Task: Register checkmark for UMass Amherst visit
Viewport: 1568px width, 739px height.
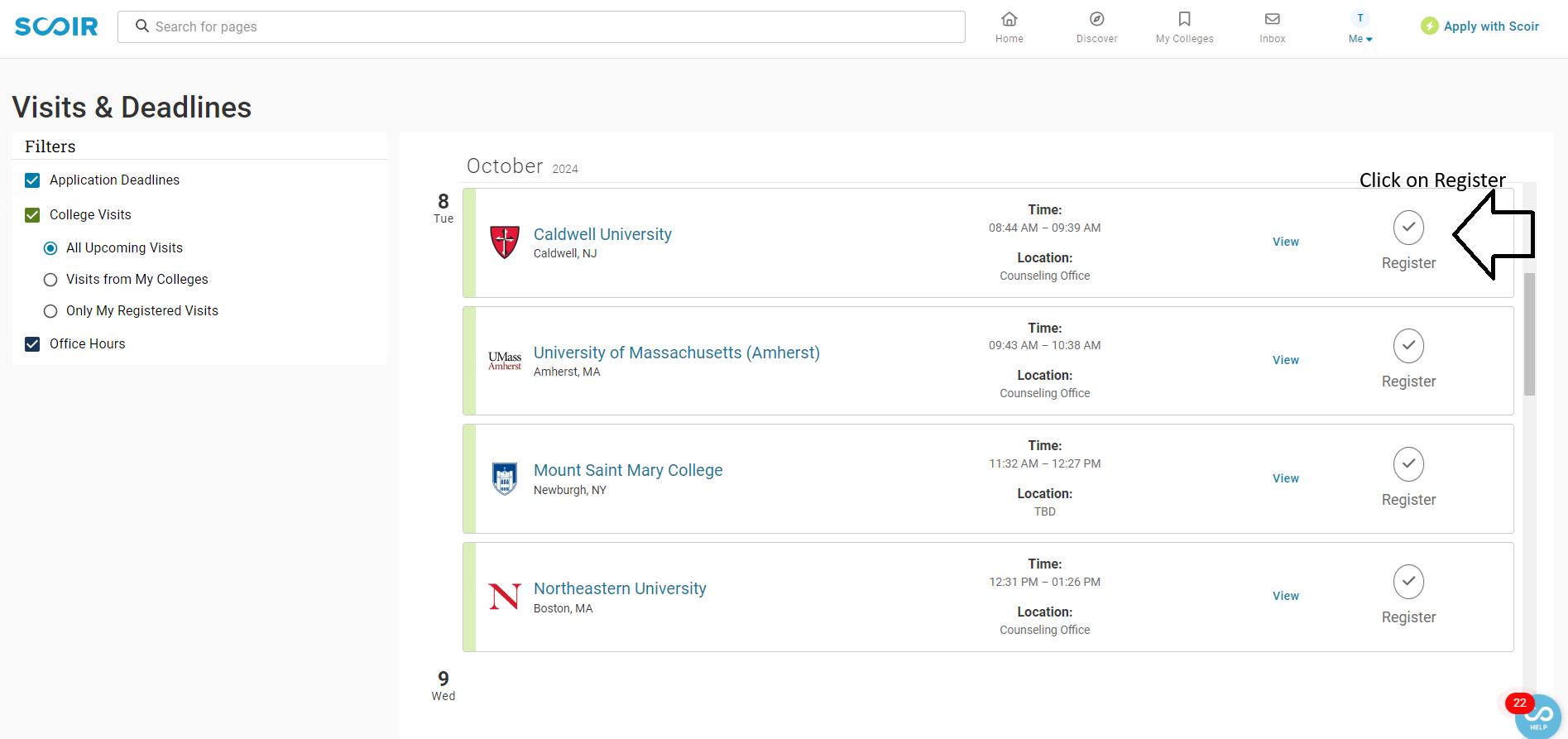Action: [x=1408, y=346]
